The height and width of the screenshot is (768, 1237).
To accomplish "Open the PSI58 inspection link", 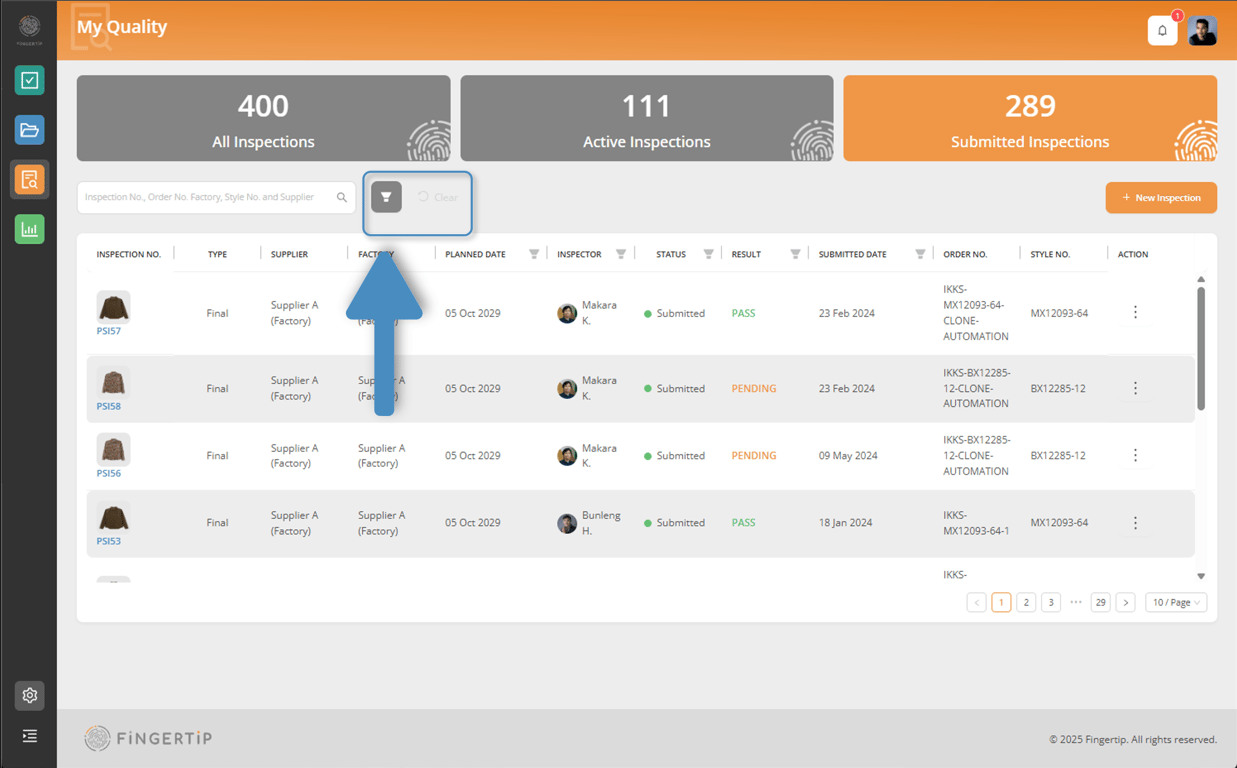I will (x=108, y=406).
